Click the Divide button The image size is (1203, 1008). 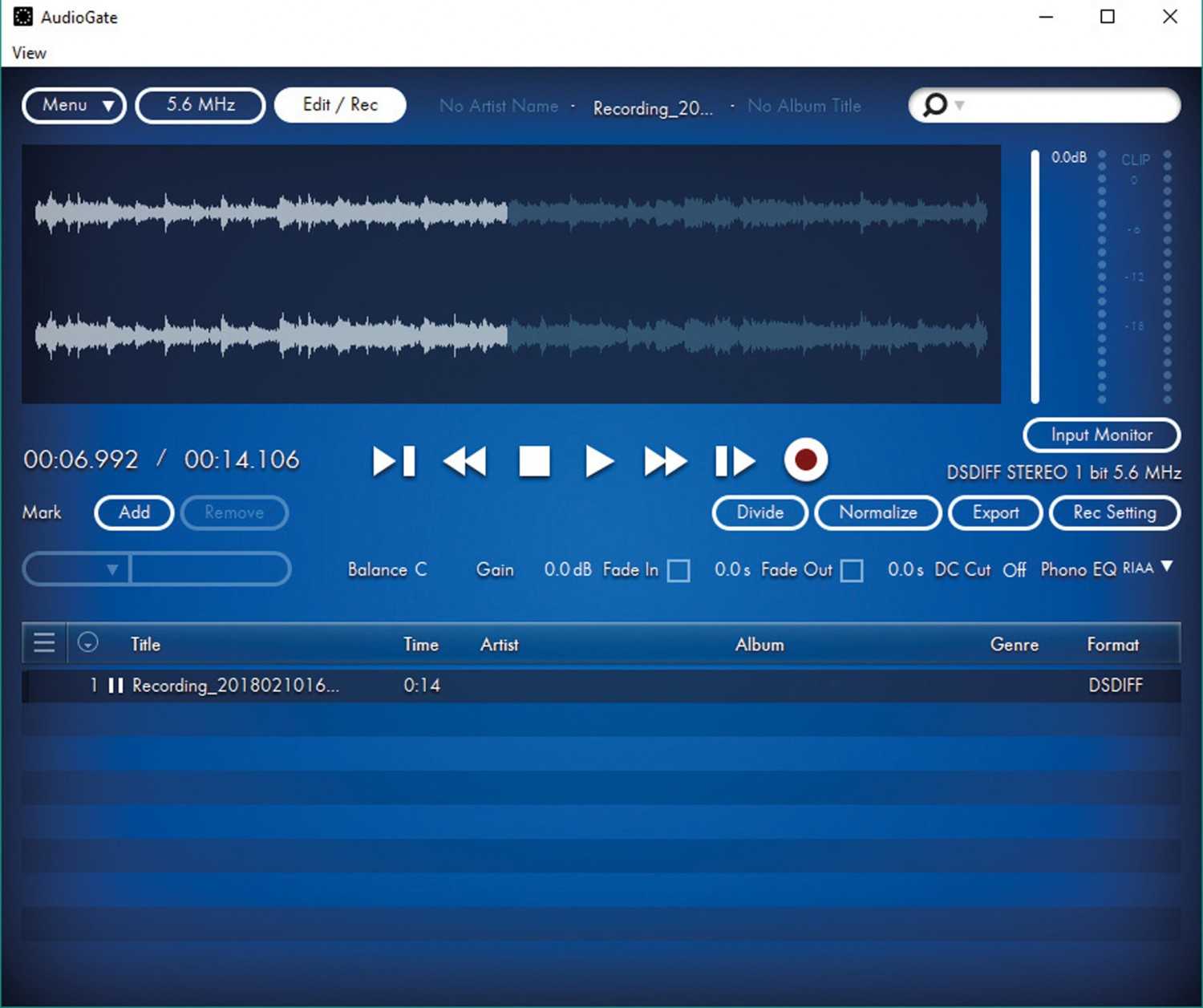pyautogui.click(x=759, y=512)
